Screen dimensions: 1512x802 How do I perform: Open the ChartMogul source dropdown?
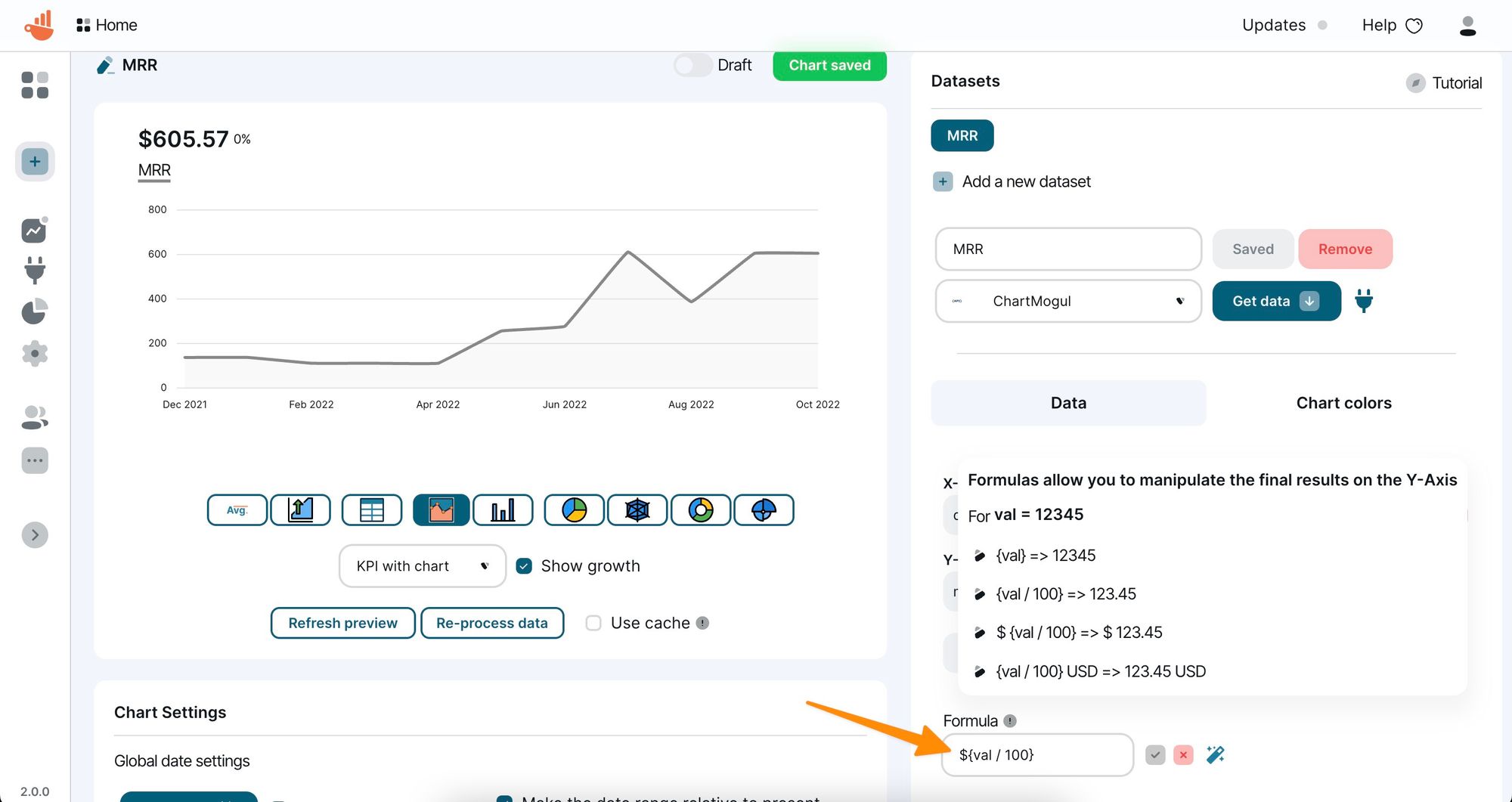click(x=1067, y=301)
